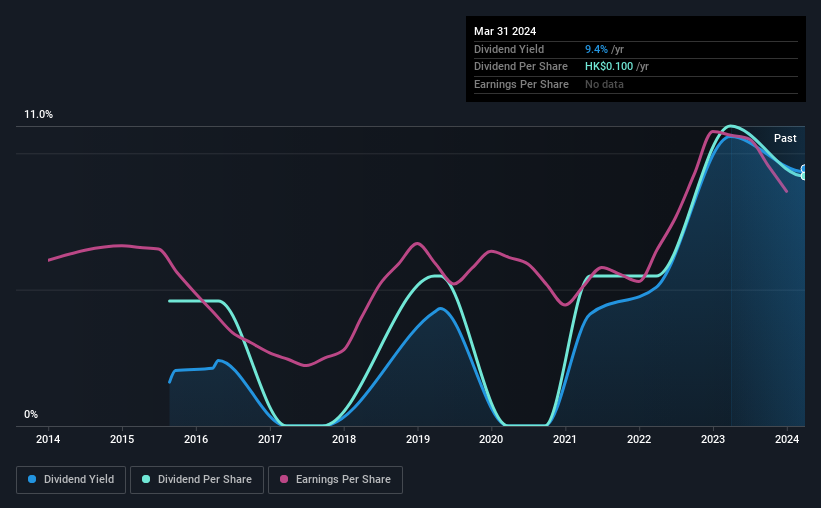Viewport: 821px width, 508px height.
Task: Select the 2014 label on the time axis
Action: click(x=48, y=439)
